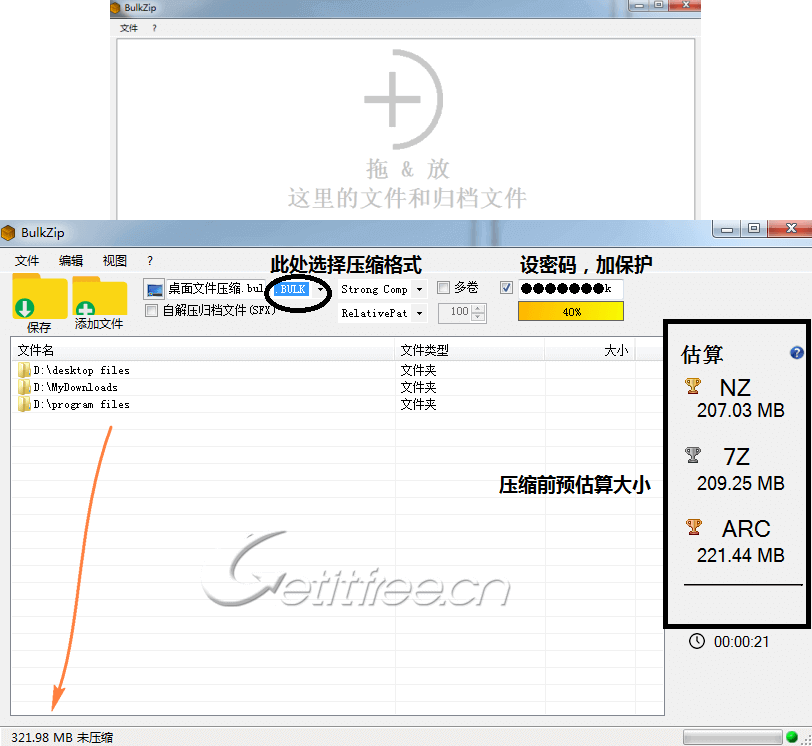Sort by 文件名 column header
812x746 pixels.
200,350
